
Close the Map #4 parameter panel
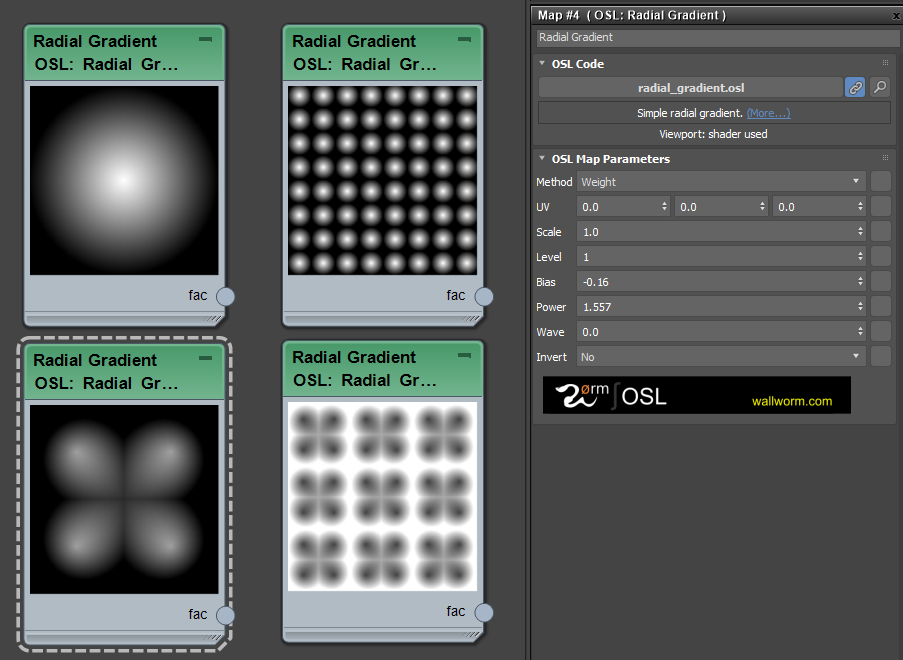[x=896, y=16]
